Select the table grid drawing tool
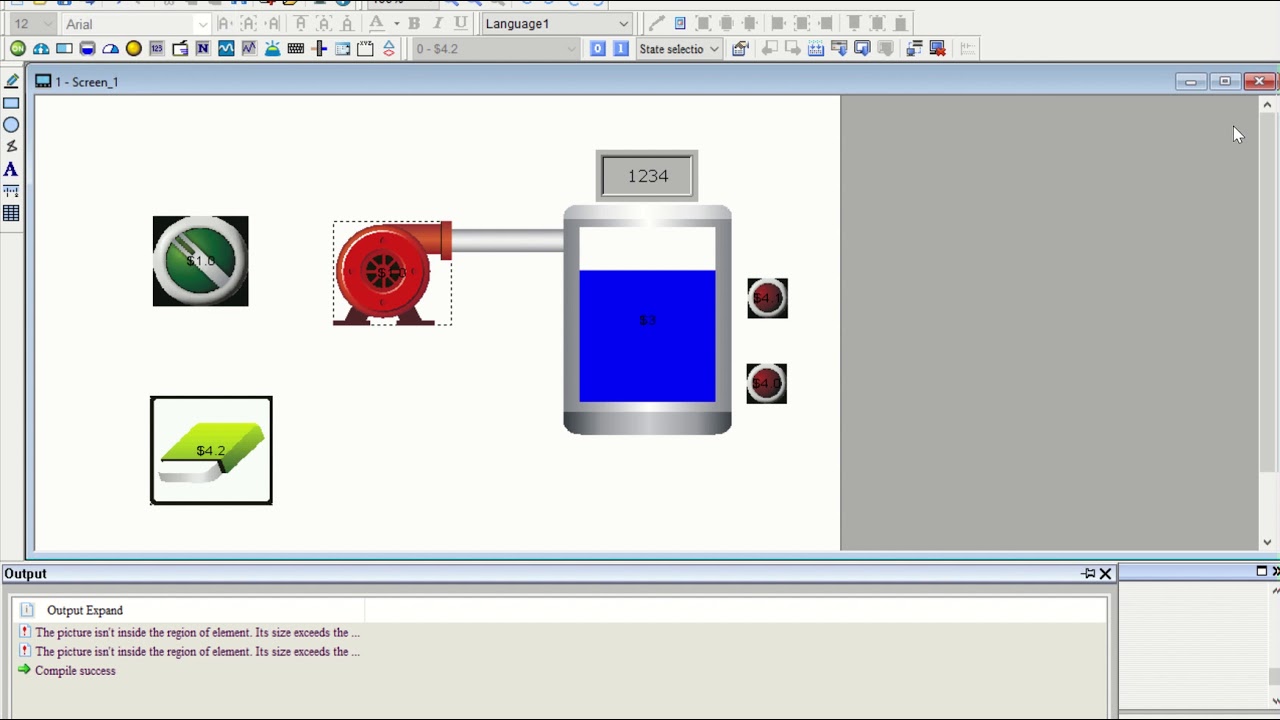 tap(11, 213)
